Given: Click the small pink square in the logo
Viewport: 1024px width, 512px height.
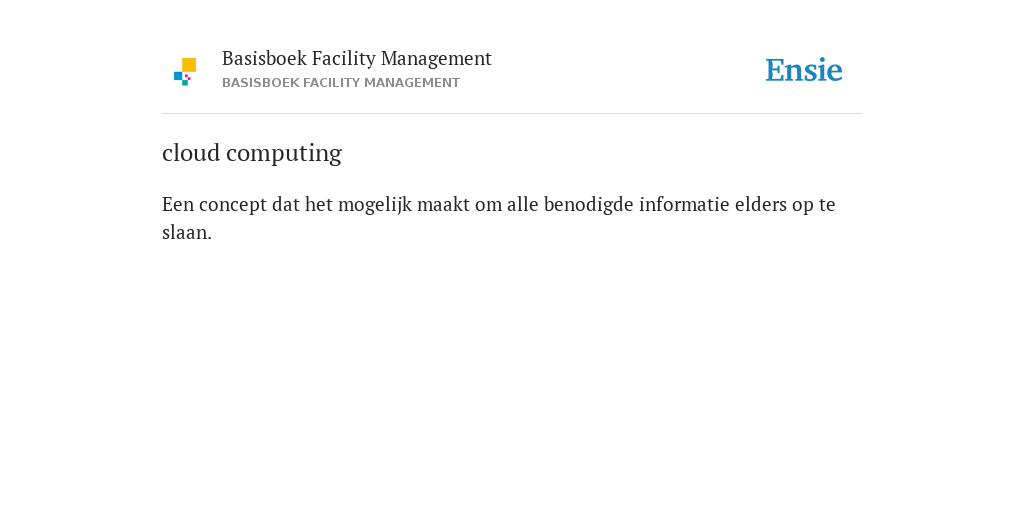Looking at the screenshot, I should click(188, 77).
